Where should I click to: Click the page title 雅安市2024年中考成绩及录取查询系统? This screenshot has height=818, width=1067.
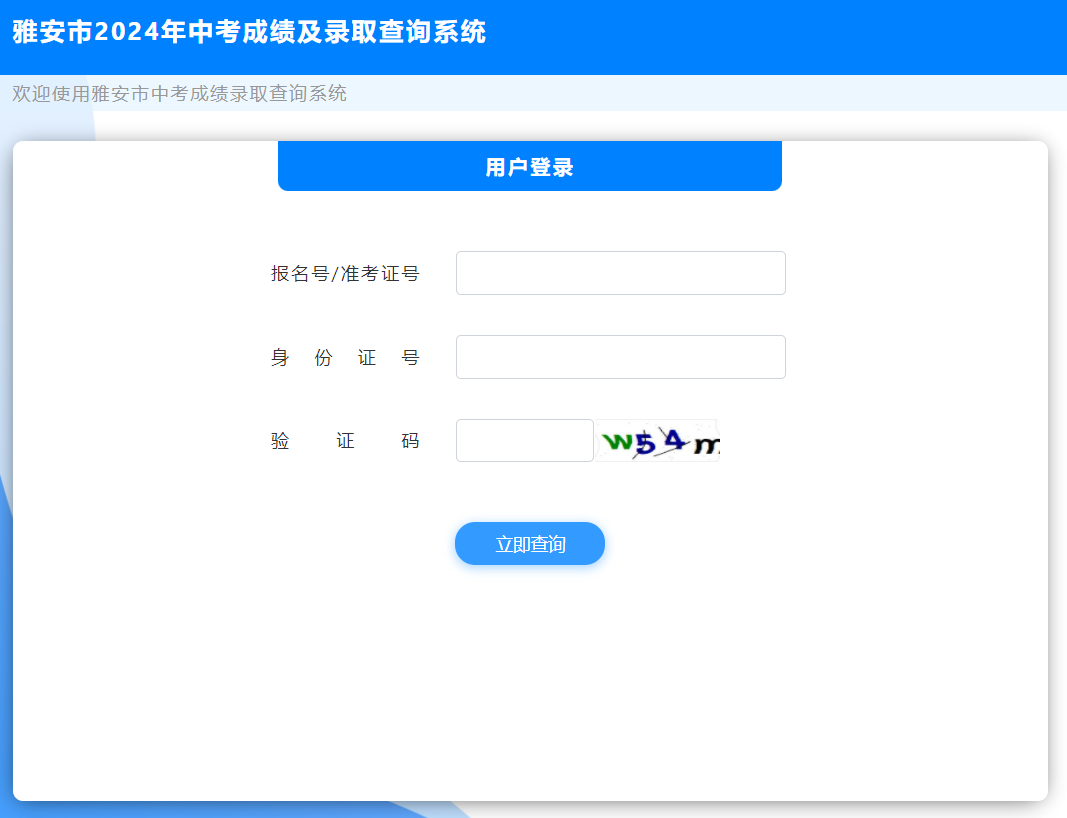[x=248, y=33]
